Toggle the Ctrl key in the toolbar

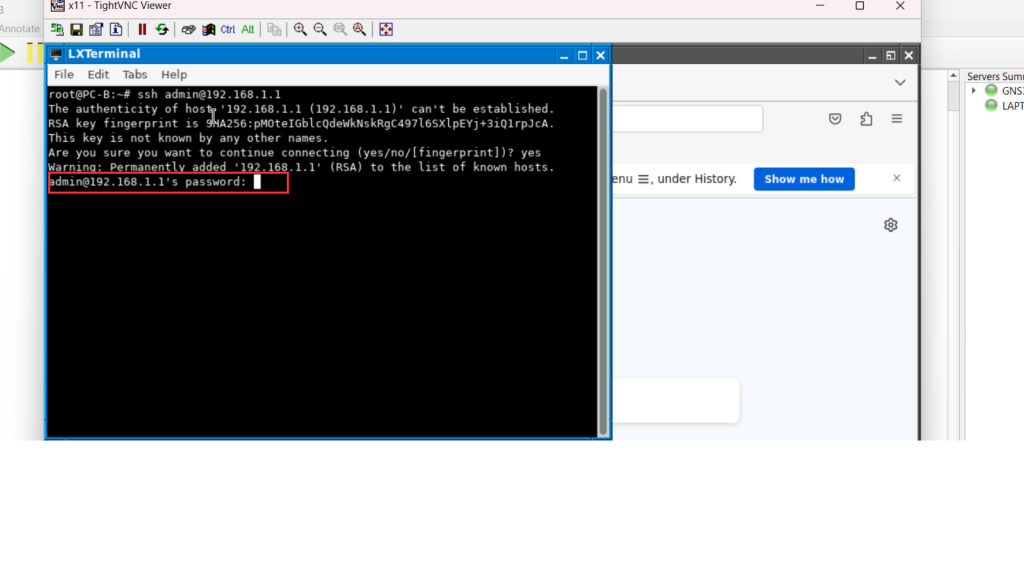tap(228, 30)
